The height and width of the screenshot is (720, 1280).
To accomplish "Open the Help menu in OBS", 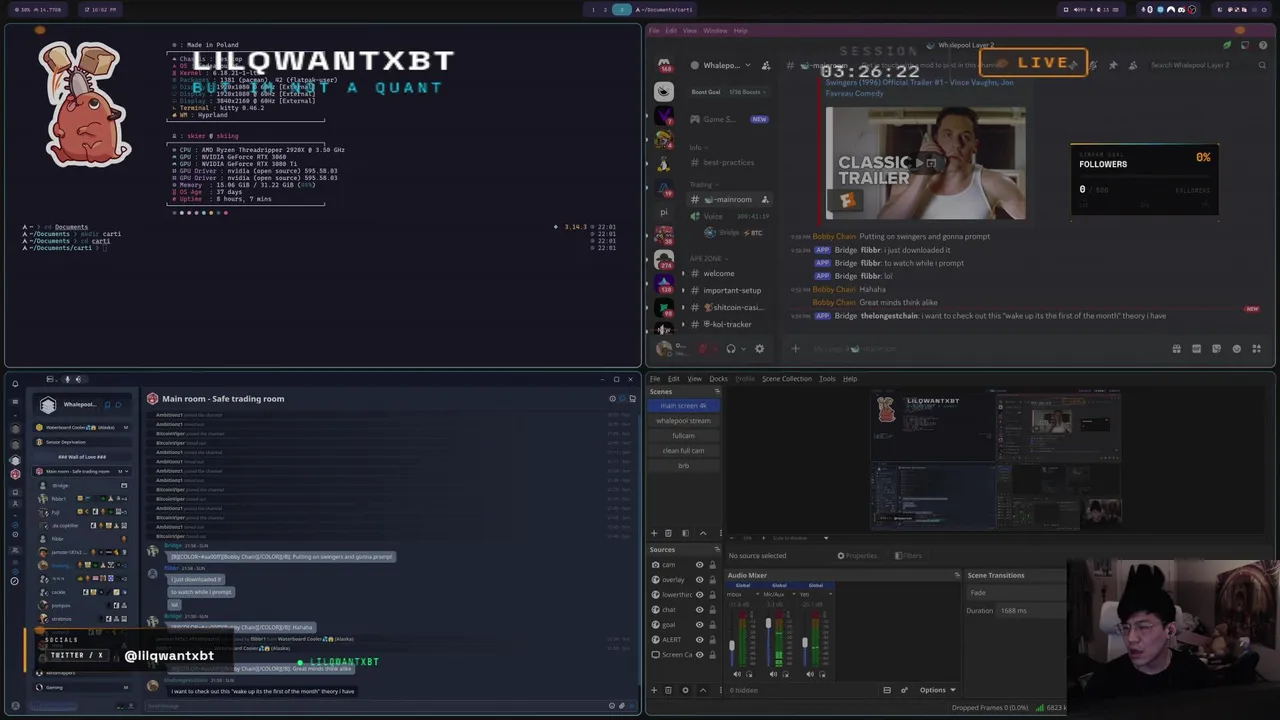I will tap(850, 379).
